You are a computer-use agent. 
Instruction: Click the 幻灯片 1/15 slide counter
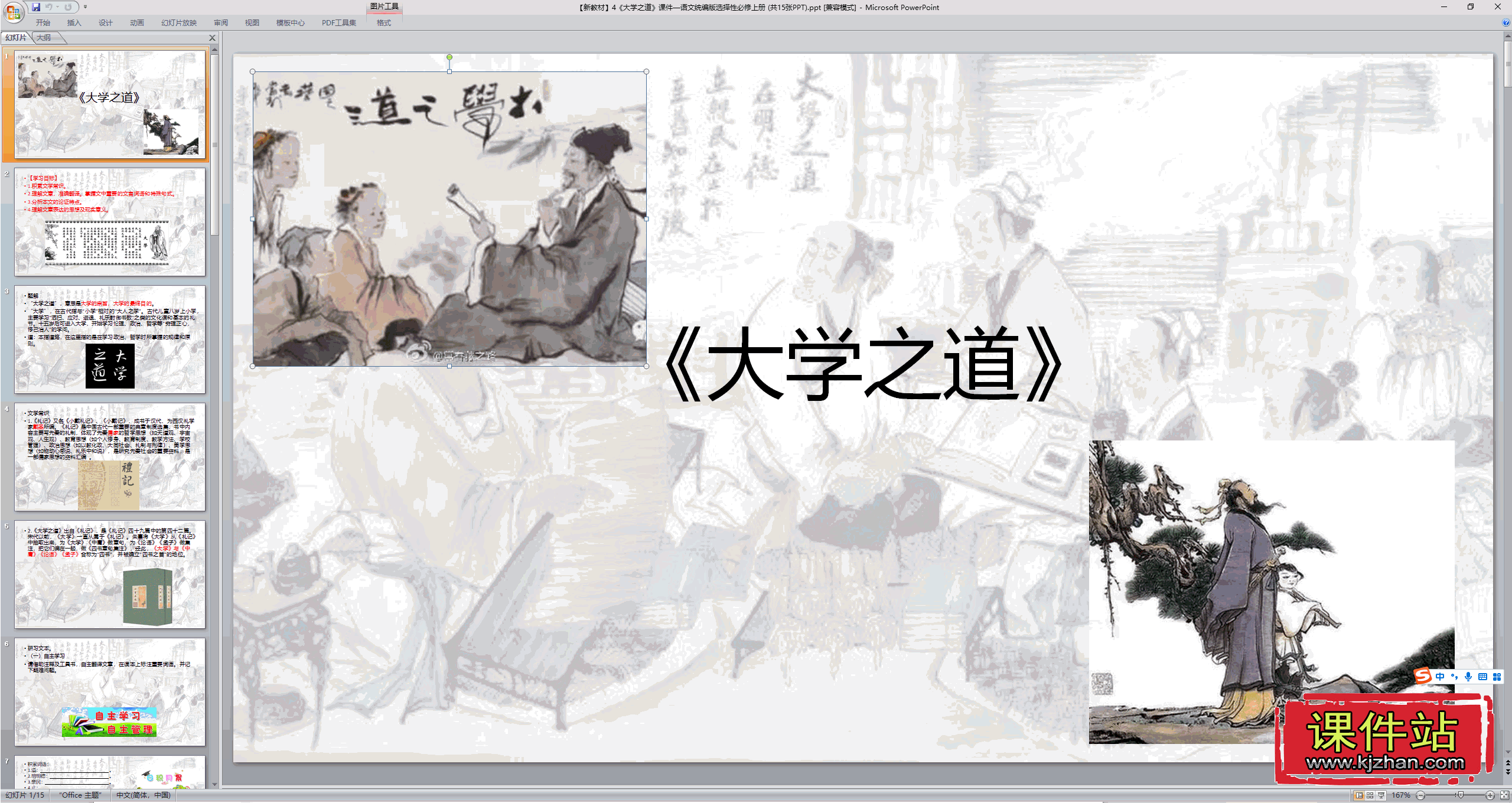click(25, 795)
